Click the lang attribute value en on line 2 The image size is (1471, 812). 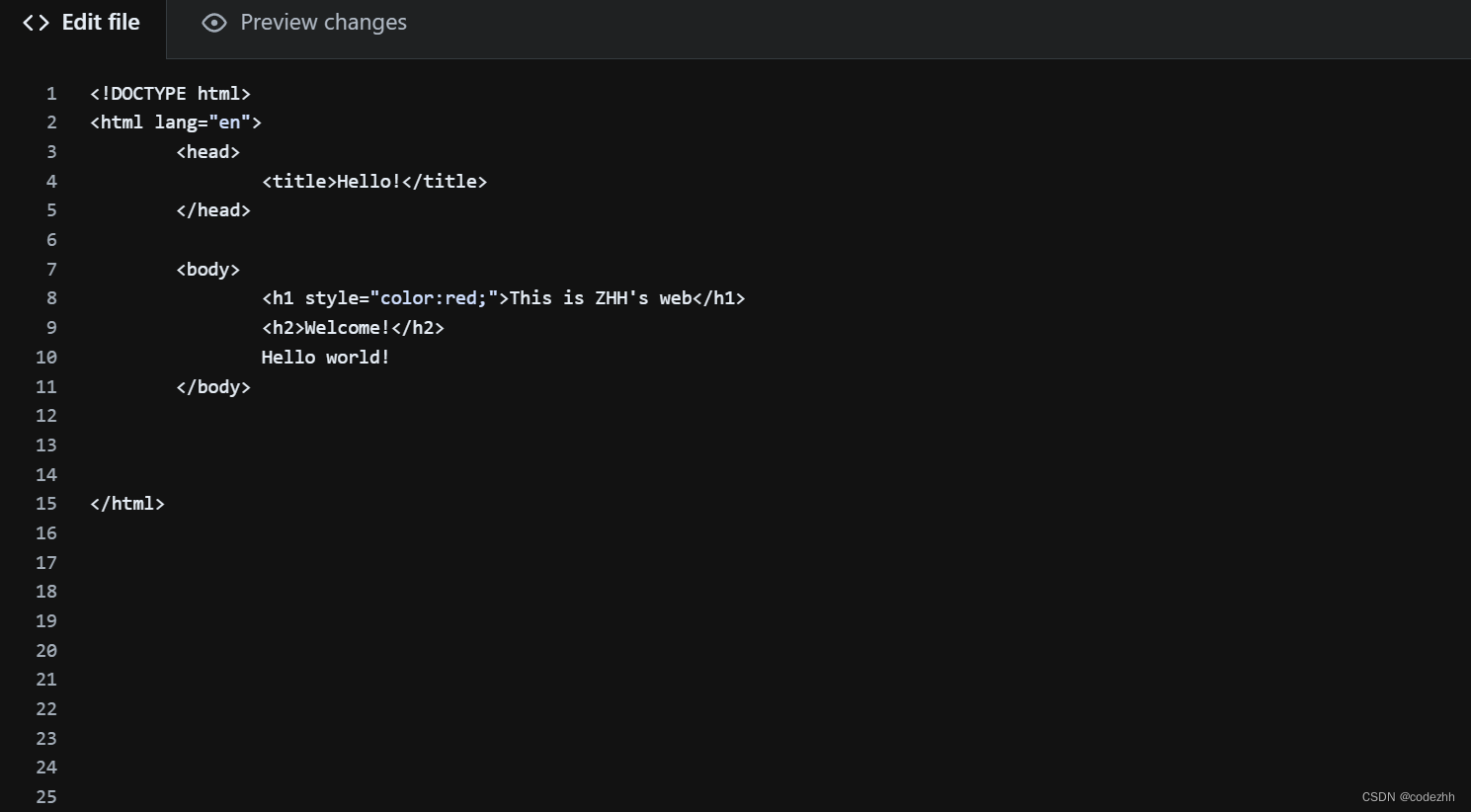228,122
